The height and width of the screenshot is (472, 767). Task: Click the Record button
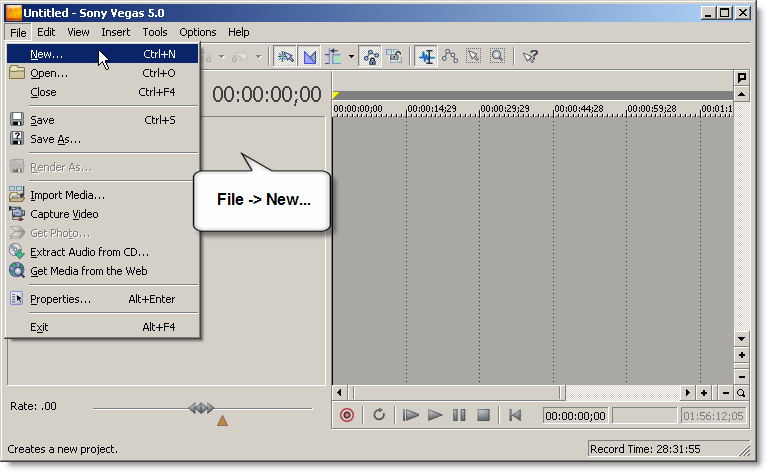(347, 415)
